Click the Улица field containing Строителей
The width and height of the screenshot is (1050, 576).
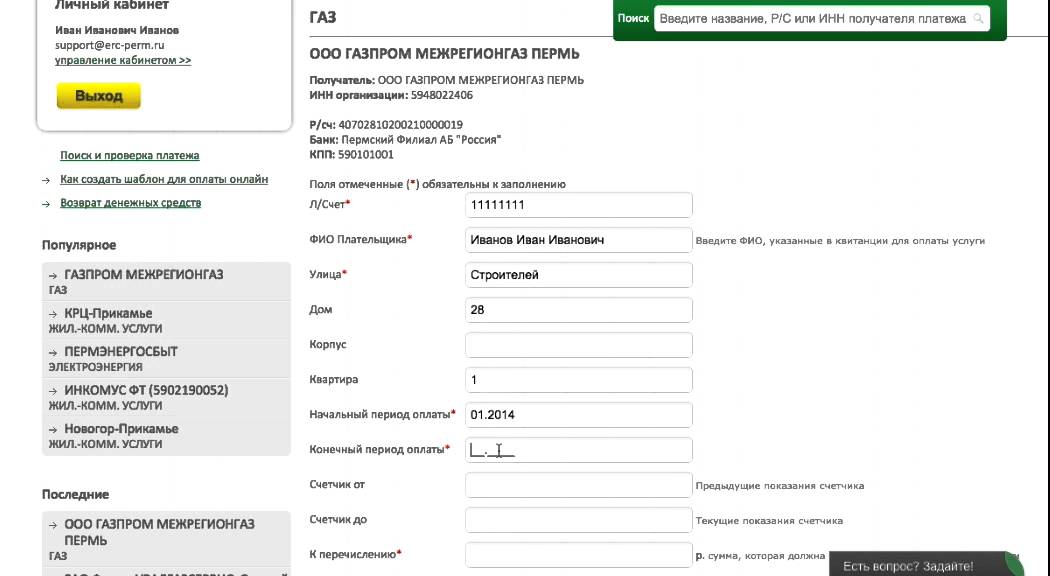point(579,275)
